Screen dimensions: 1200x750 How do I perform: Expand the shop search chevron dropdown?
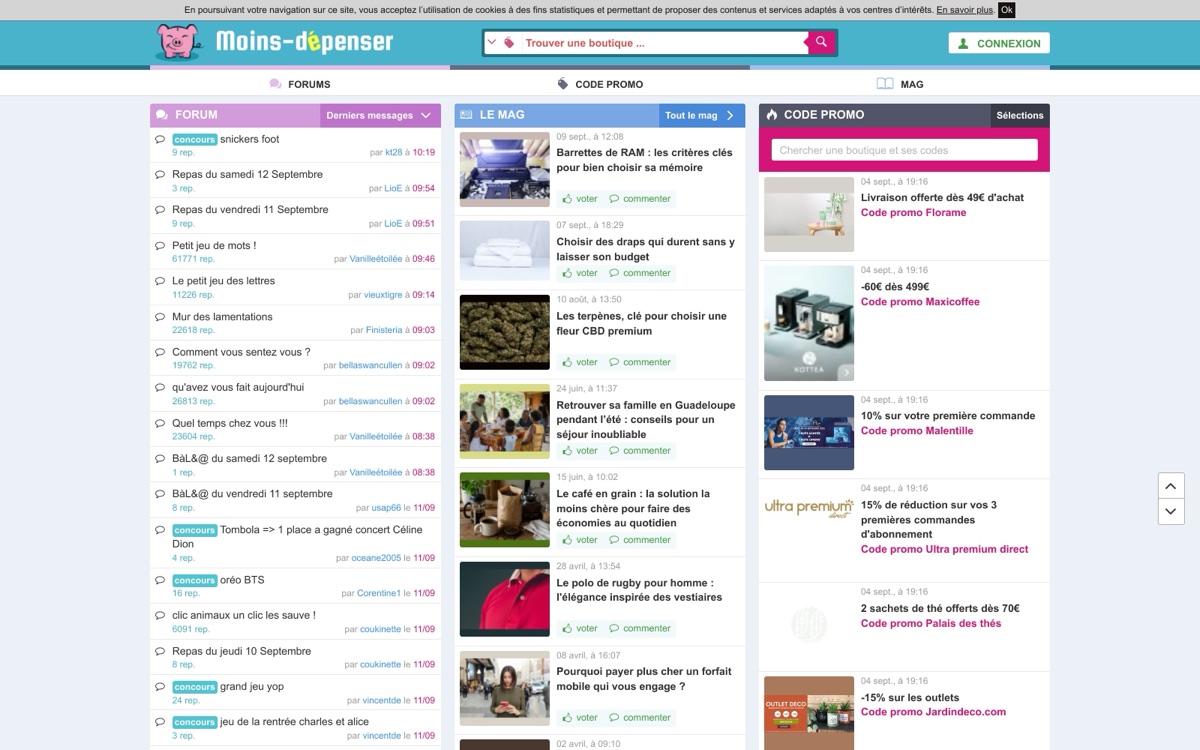click(491, 43)
